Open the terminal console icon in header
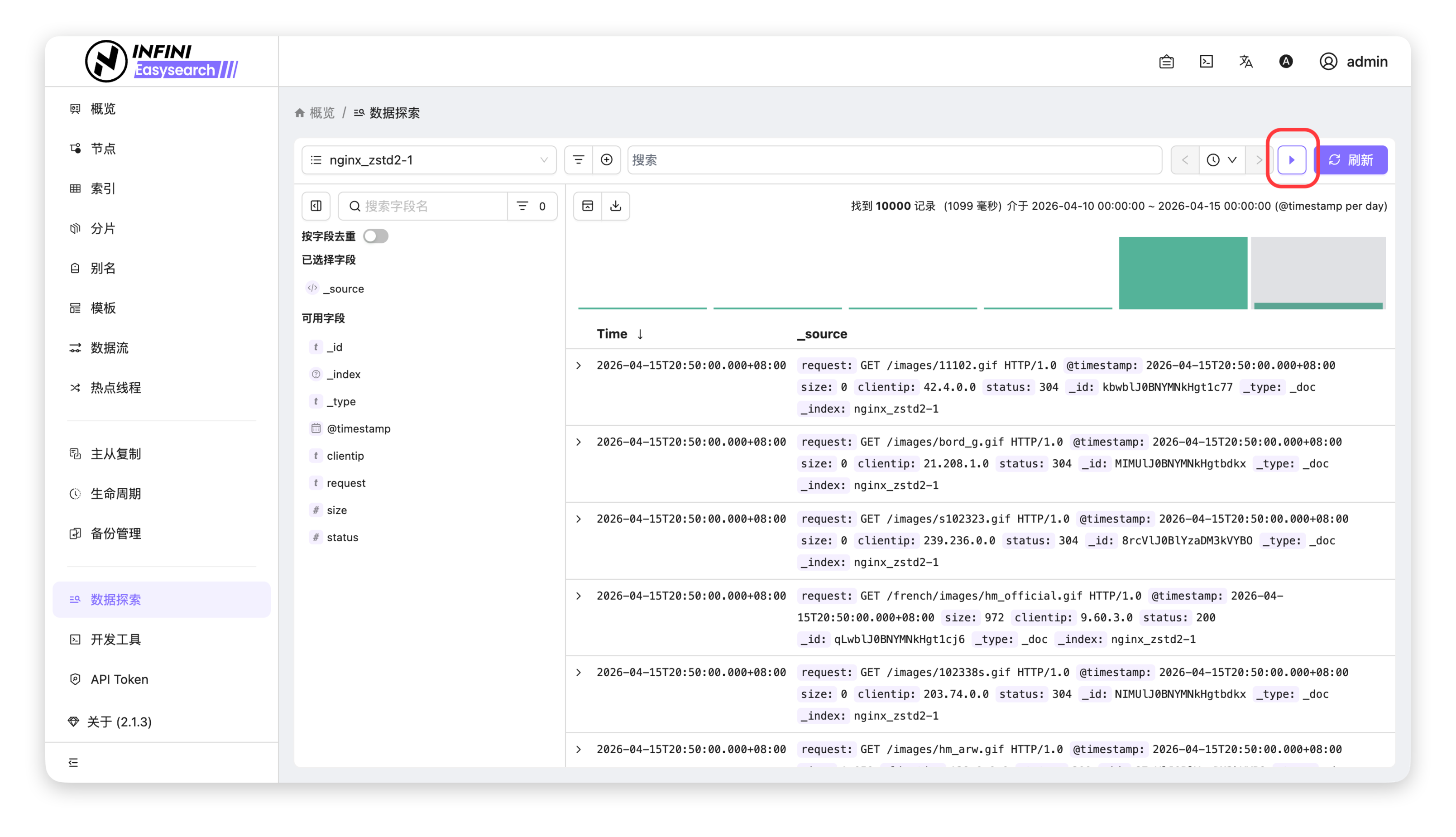Screen dimensions: 1456x837 (1206, 62)
